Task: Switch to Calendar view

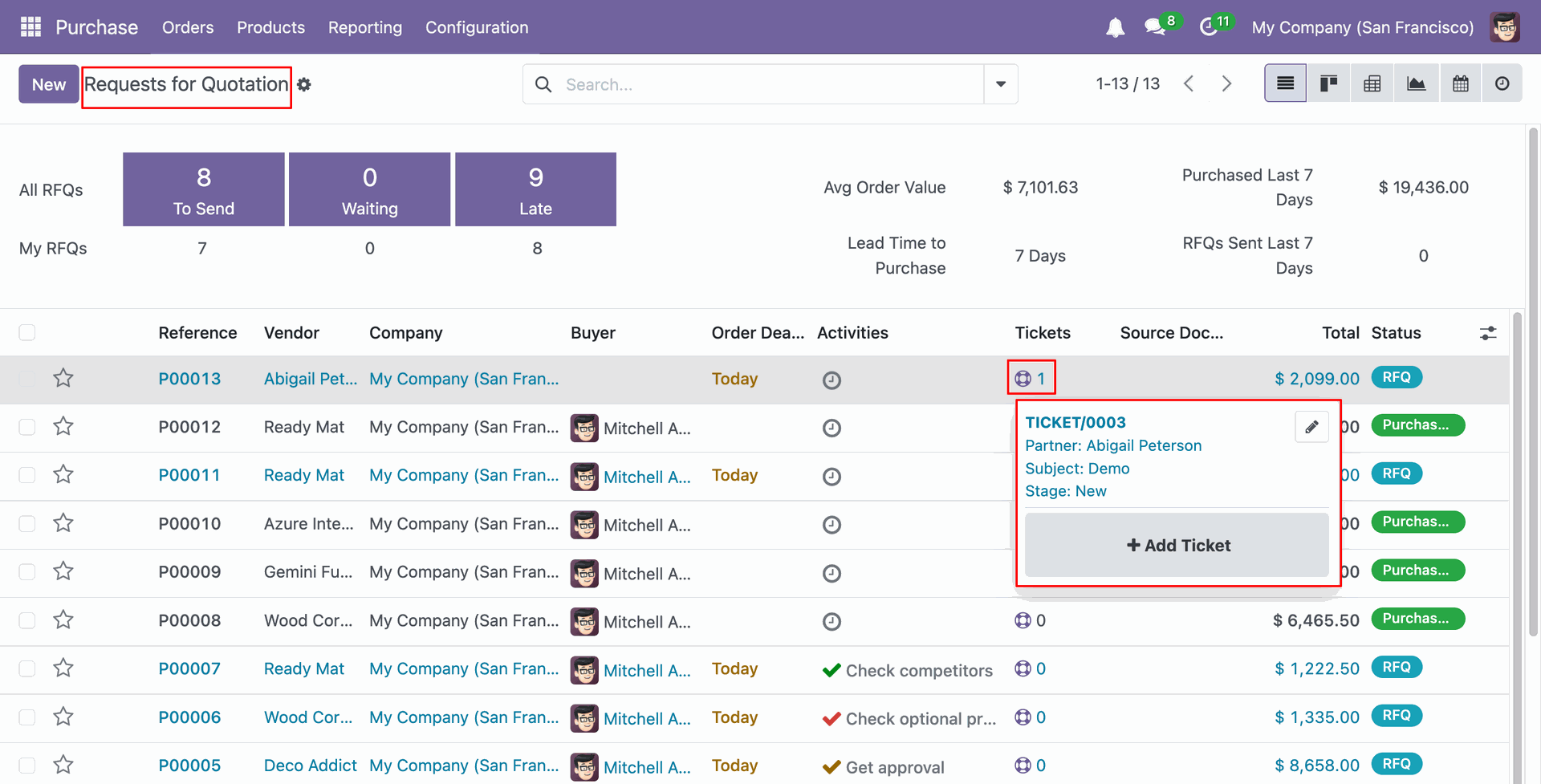Action: click(1461, 83)
